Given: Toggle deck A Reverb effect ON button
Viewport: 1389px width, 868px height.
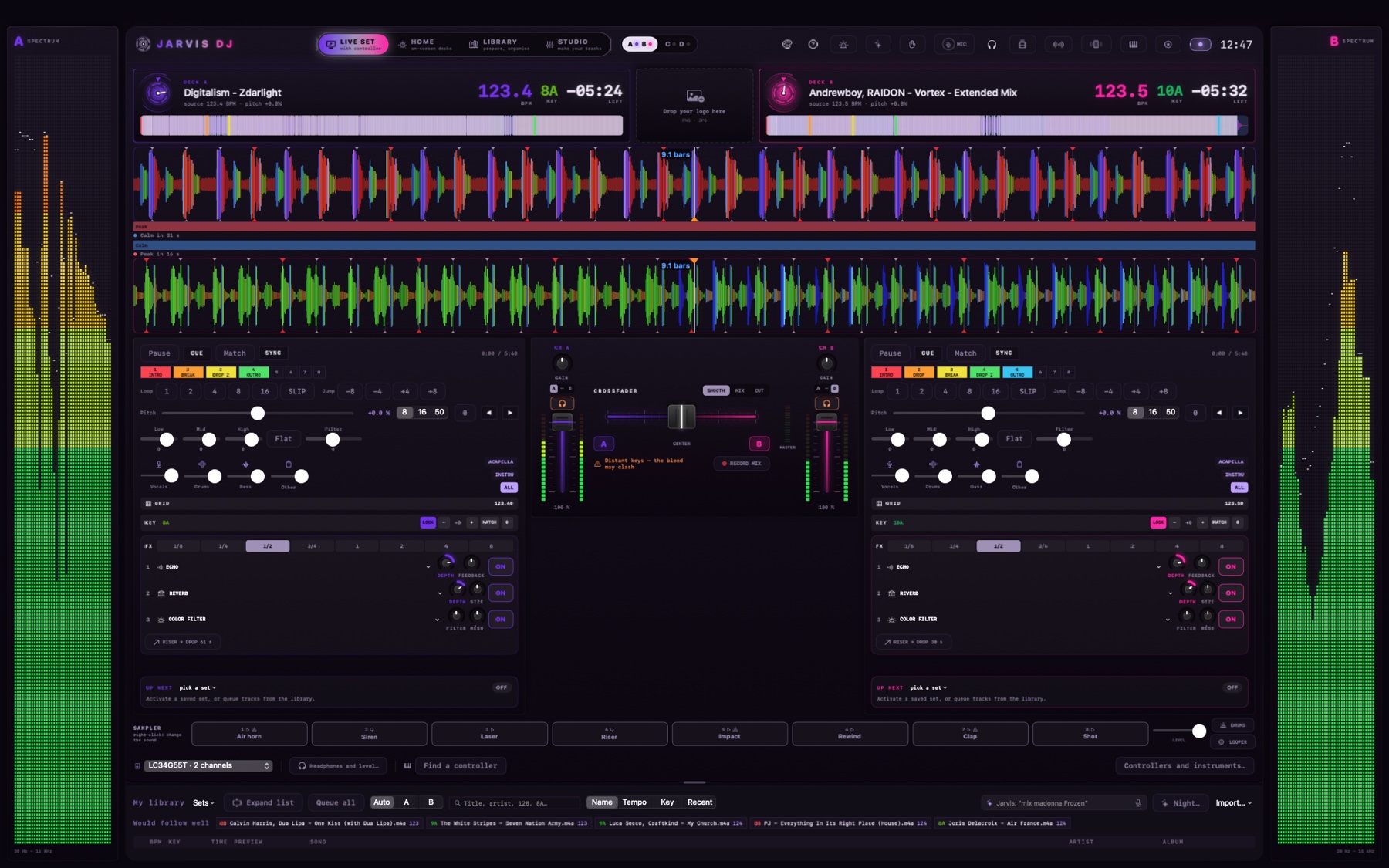Looking at the screenshot, I should pyautogui.click(x=500, y=593).
